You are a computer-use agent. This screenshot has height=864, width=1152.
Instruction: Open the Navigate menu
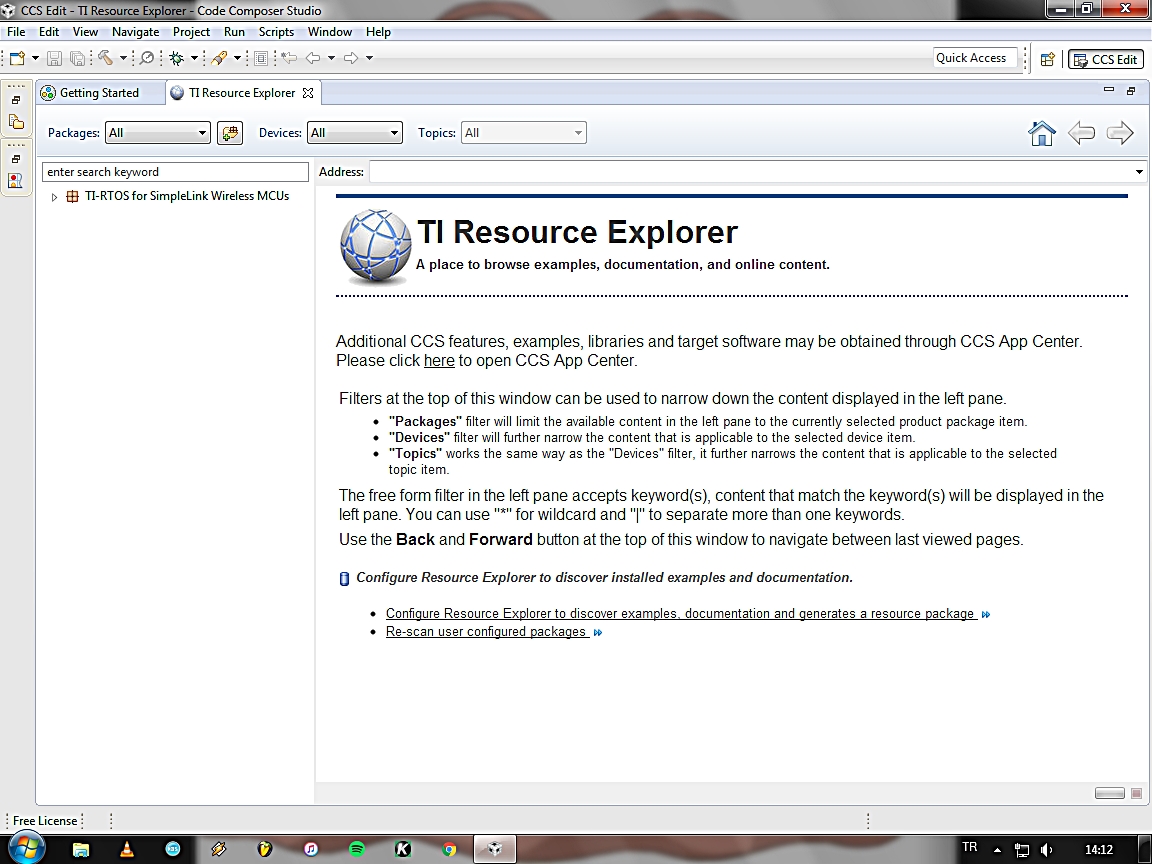135,32
